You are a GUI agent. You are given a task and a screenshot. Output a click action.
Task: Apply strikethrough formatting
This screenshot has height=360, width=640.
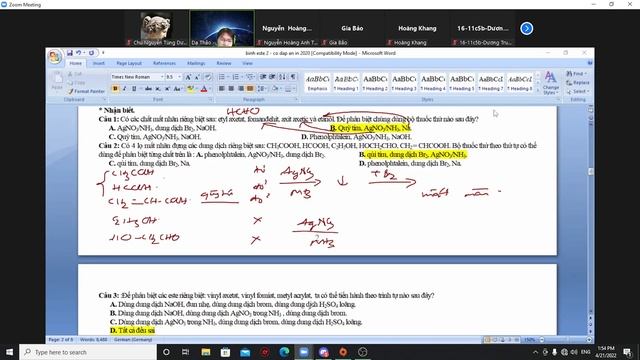[x=148, y=89]
